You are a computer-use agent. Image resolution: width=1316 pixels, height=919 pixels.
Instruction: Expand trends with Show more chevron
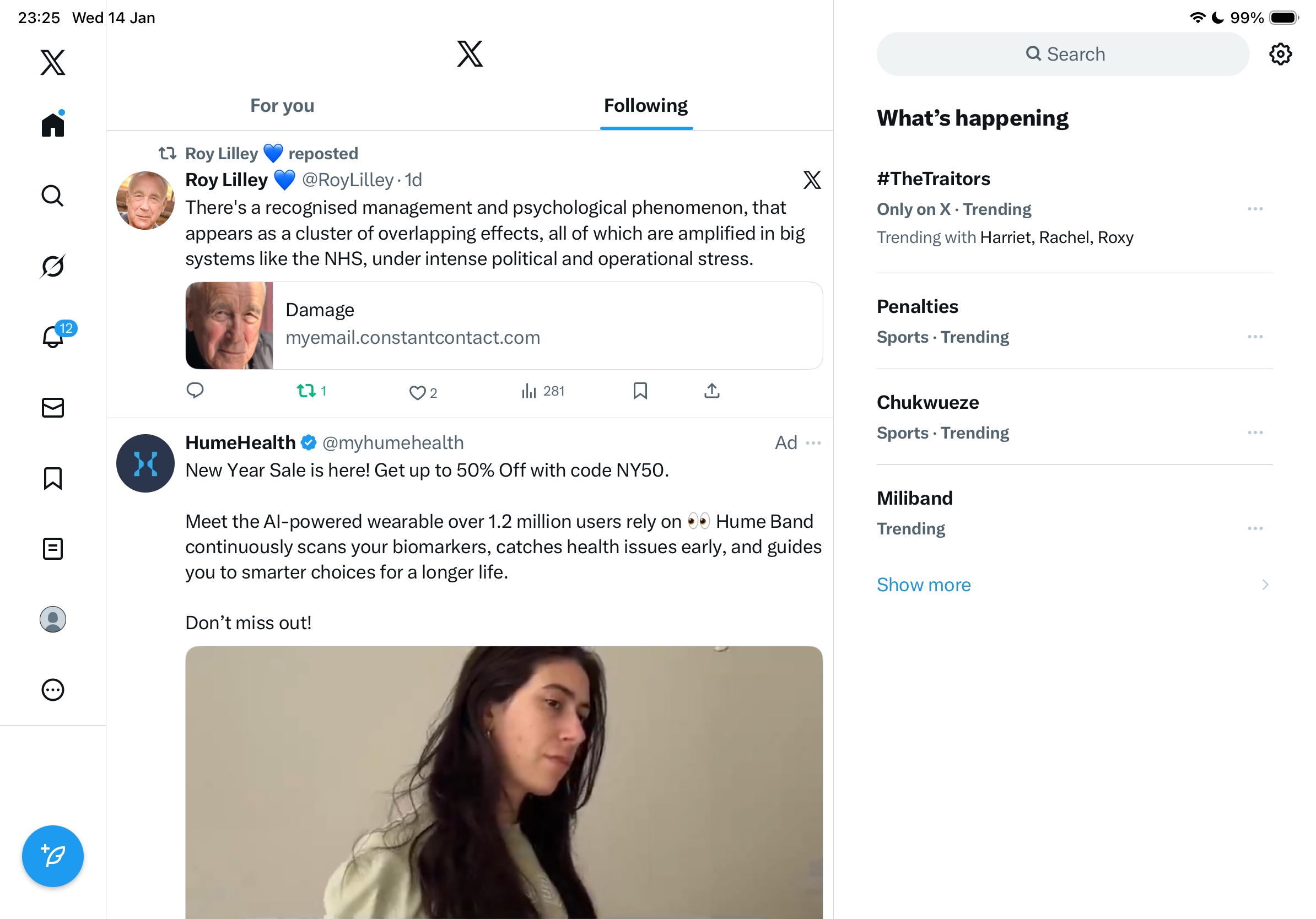(1265, 585)
